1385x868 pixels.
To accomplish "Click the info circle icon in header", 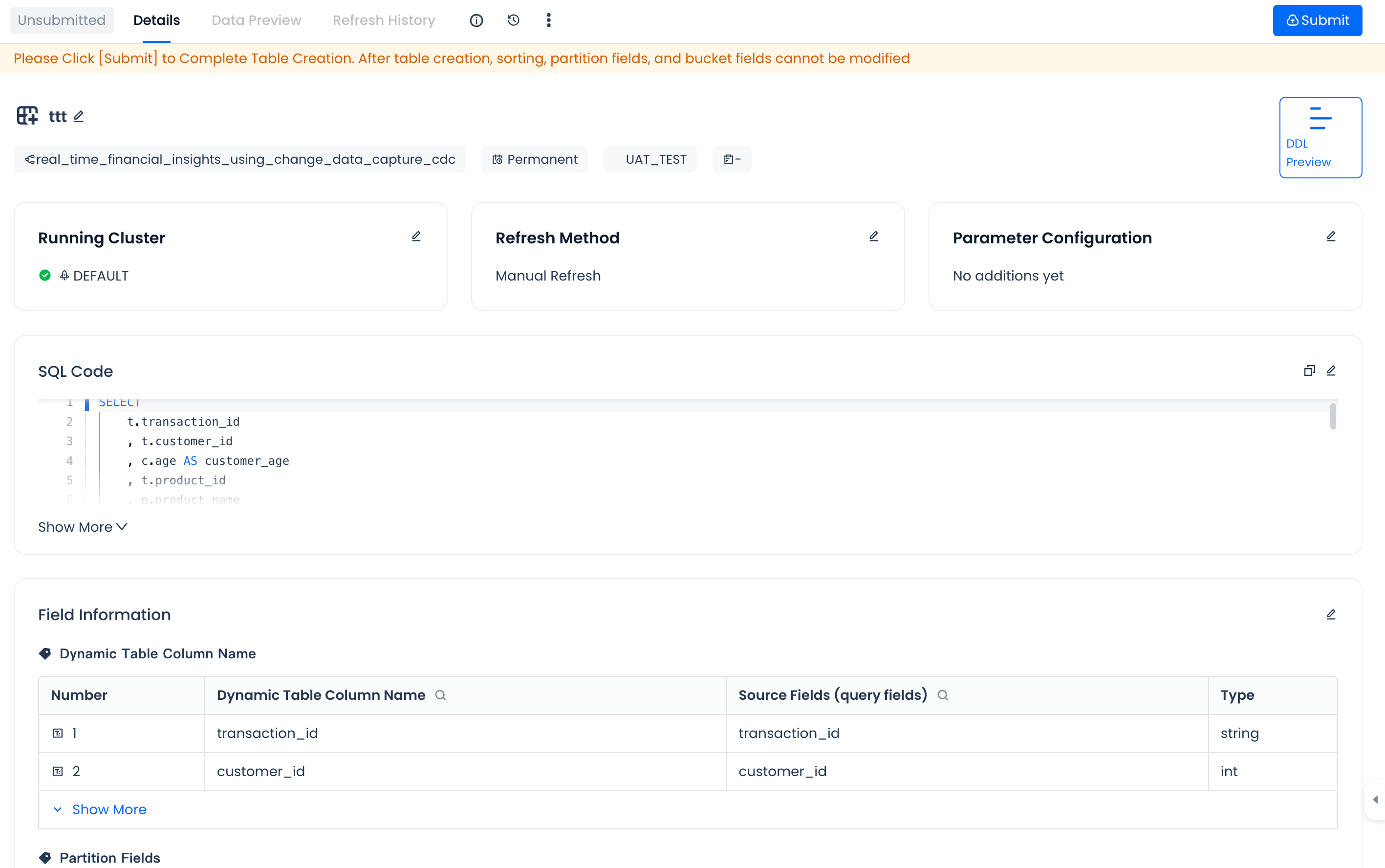I will coord(476,21).
